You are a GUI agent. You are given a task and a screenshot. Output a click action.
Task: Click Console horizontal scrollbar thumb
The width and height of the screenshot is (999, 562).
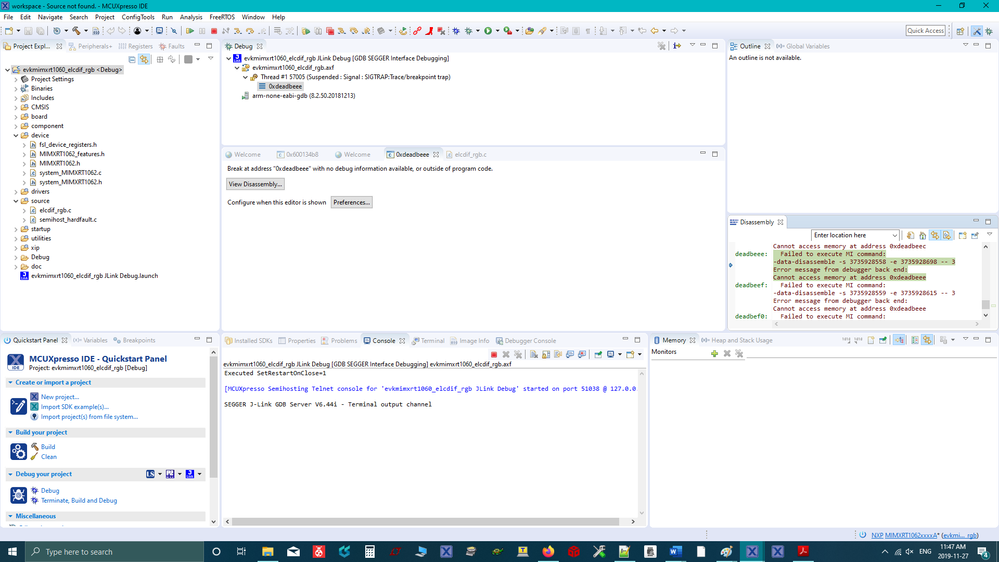(x=425, y=521)
